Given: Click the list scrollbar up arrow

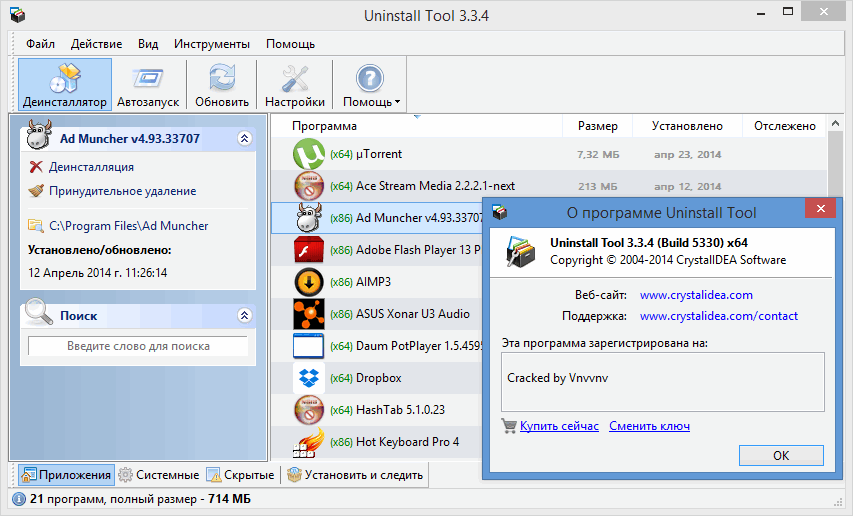Looking at the screenshot, I should [x=835, y=124].
